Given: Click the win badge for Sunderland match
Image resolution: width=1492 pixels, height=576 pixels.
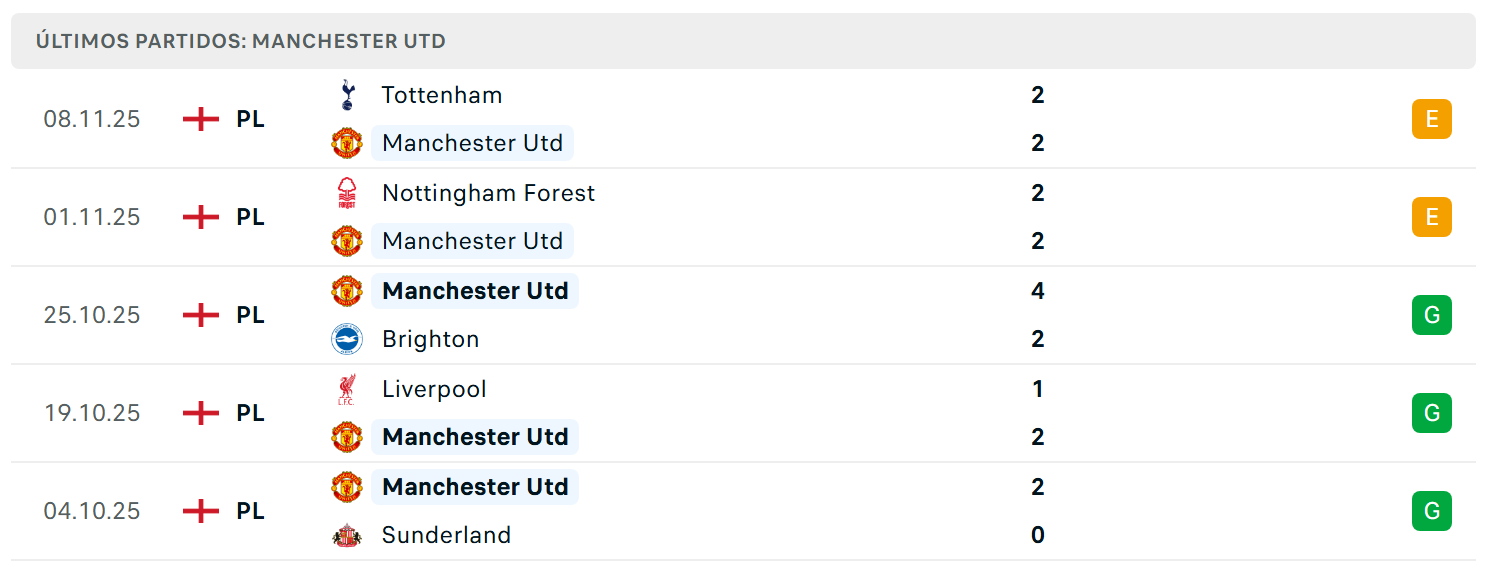Looking at the screenshot, I should (1431, 511).
